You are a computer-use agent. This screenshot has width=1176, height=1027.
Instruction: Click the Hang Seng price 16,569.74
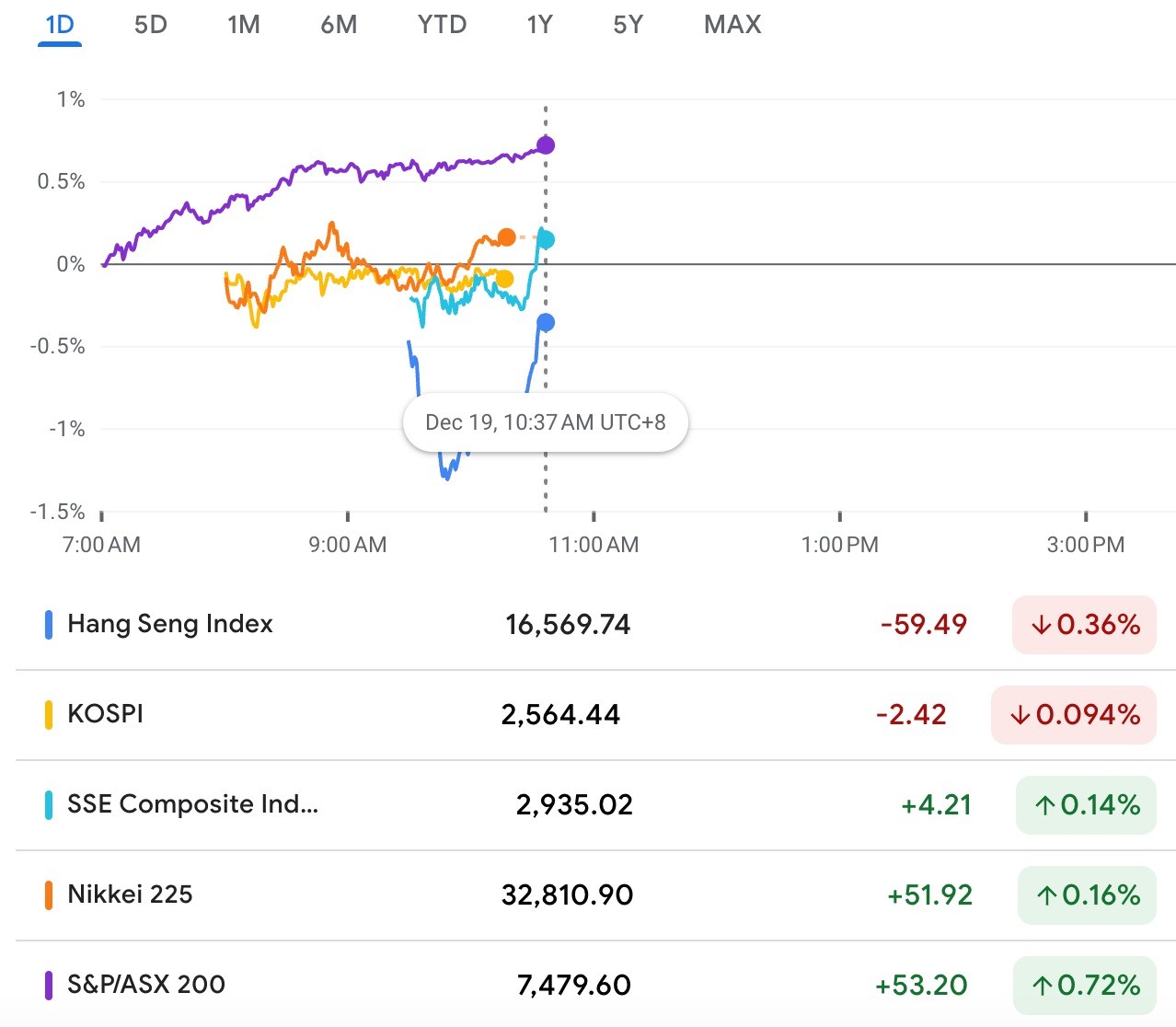(568, 625)
